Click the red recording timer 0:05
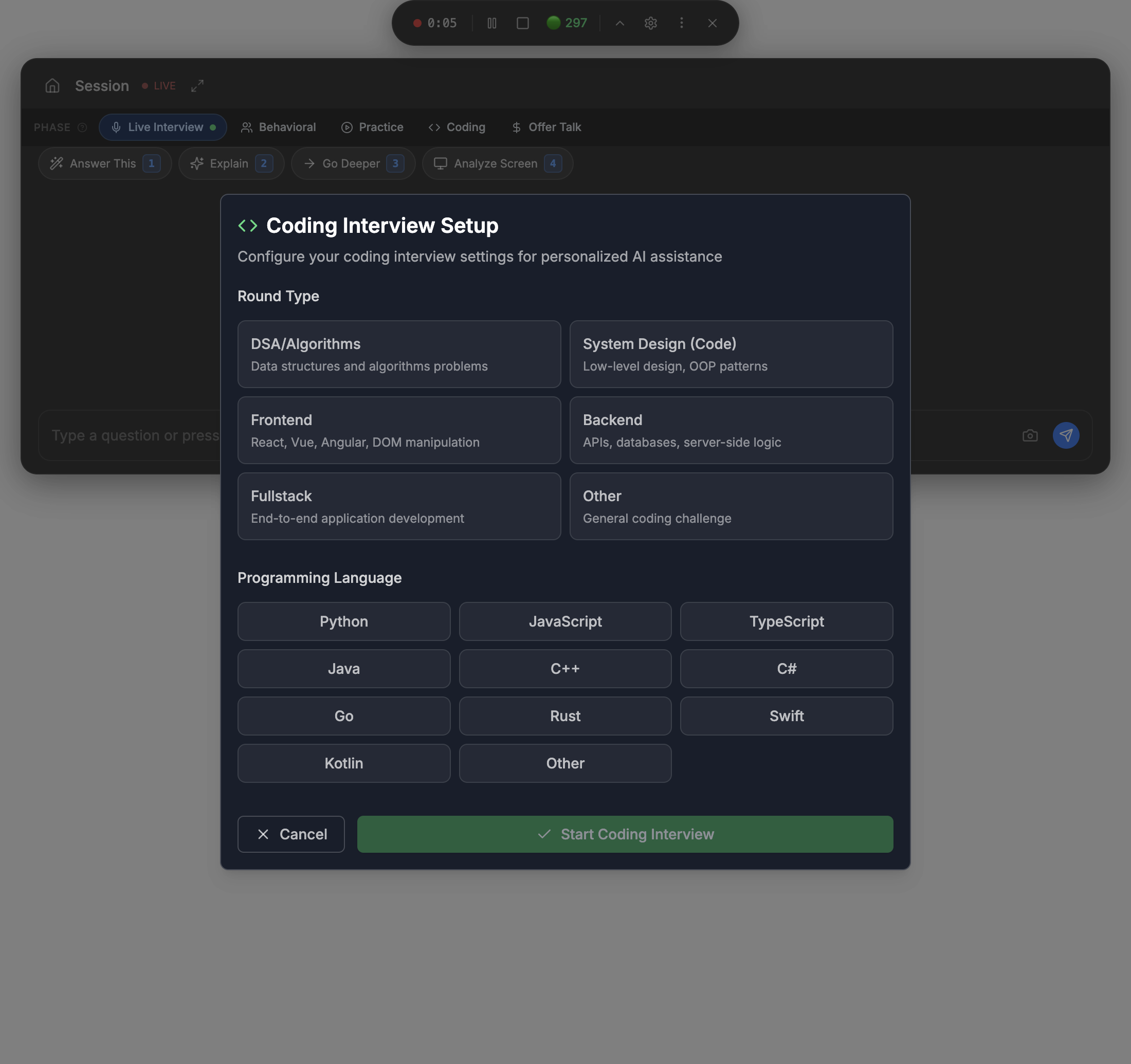Screen dimensions: 1131x1064 click(x=435, y=23)
